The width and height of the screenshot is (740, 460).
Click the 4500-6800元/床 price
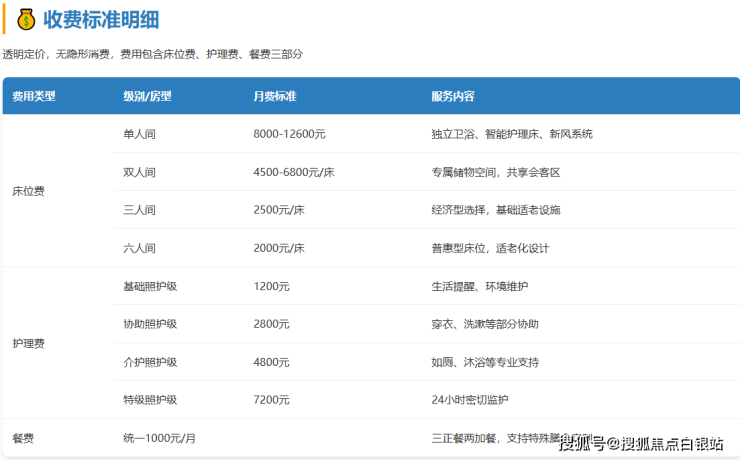click(x=293, y=172)
